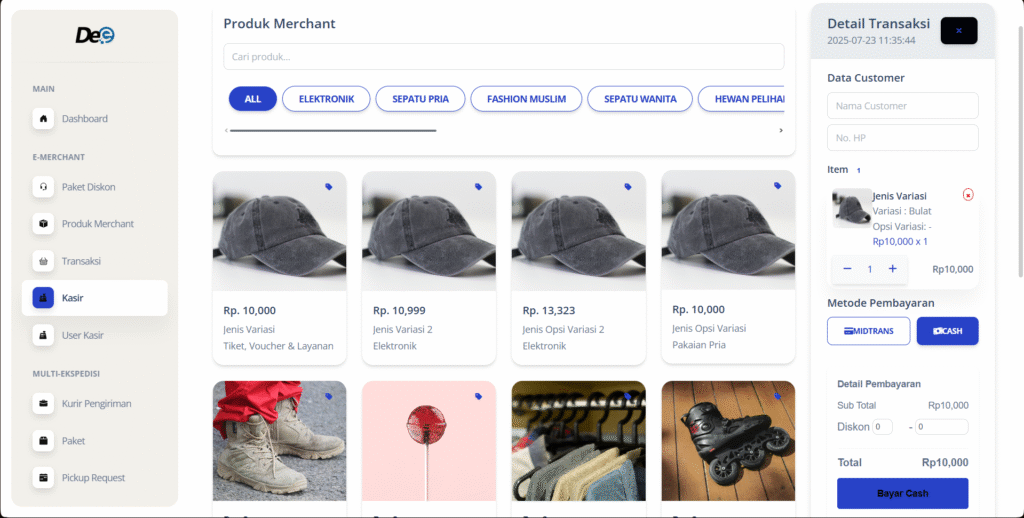Select CASH payment method
This screenshot has height=518, width=1024.
click(947, 331)
